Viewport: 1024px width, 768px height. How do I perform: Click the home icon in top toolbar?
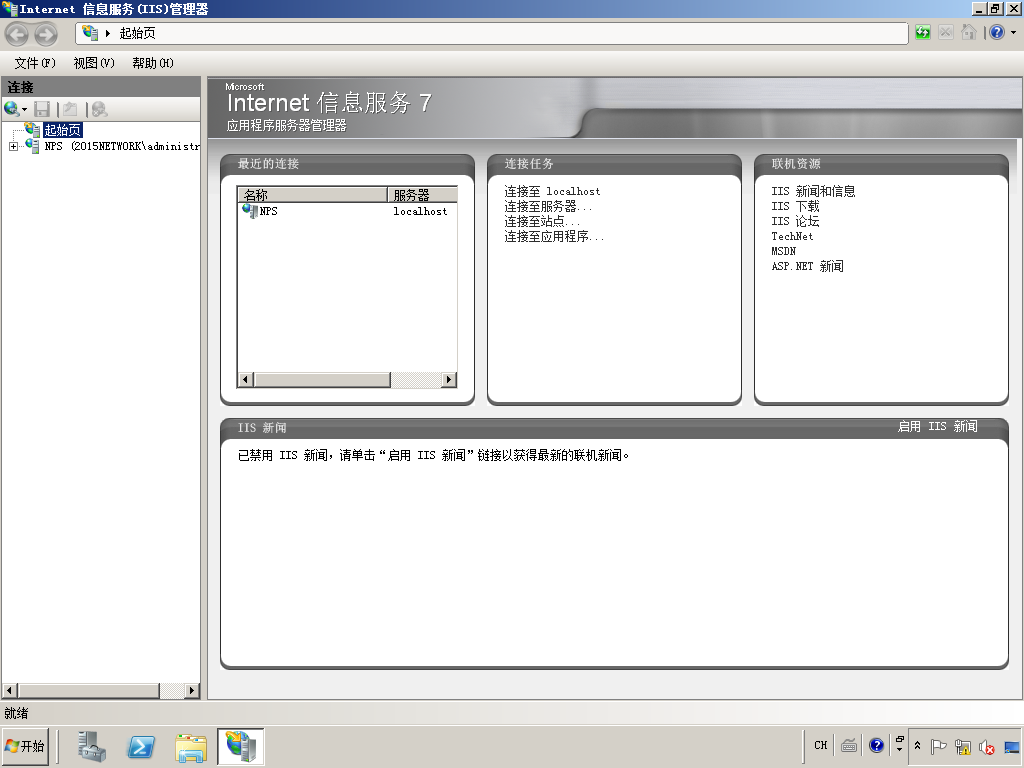(x=968, y=32)
